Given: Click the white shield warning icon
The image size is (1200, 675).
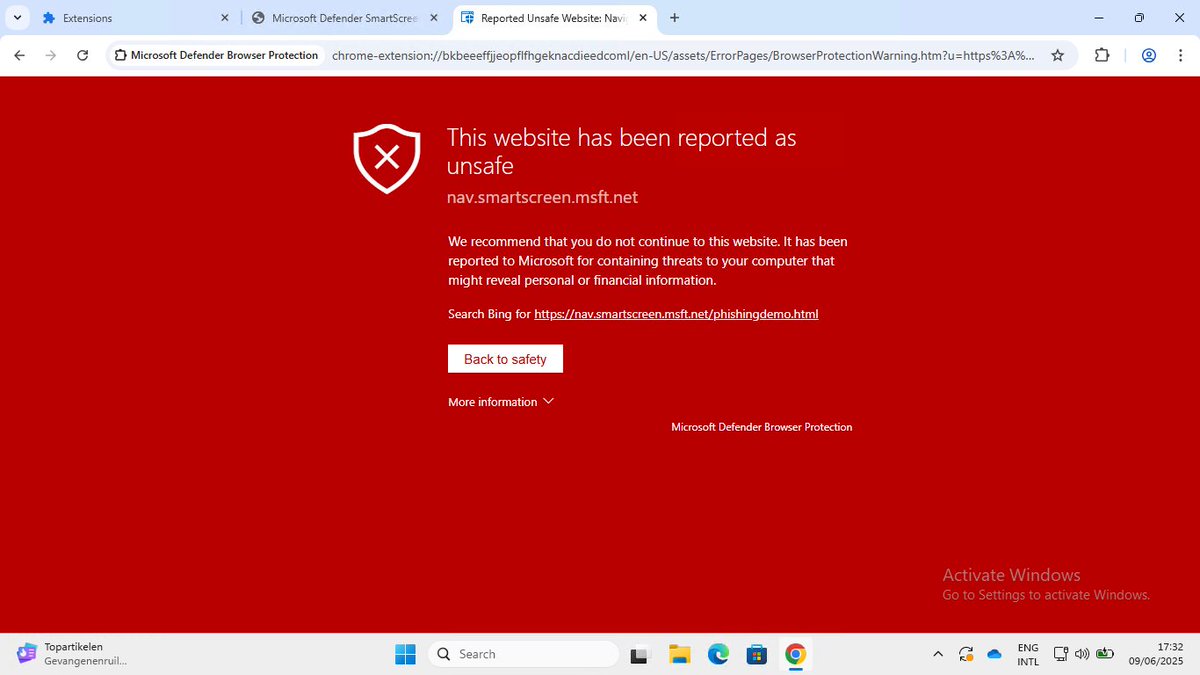Looking at the screenshot, I should tap(387, 158).
